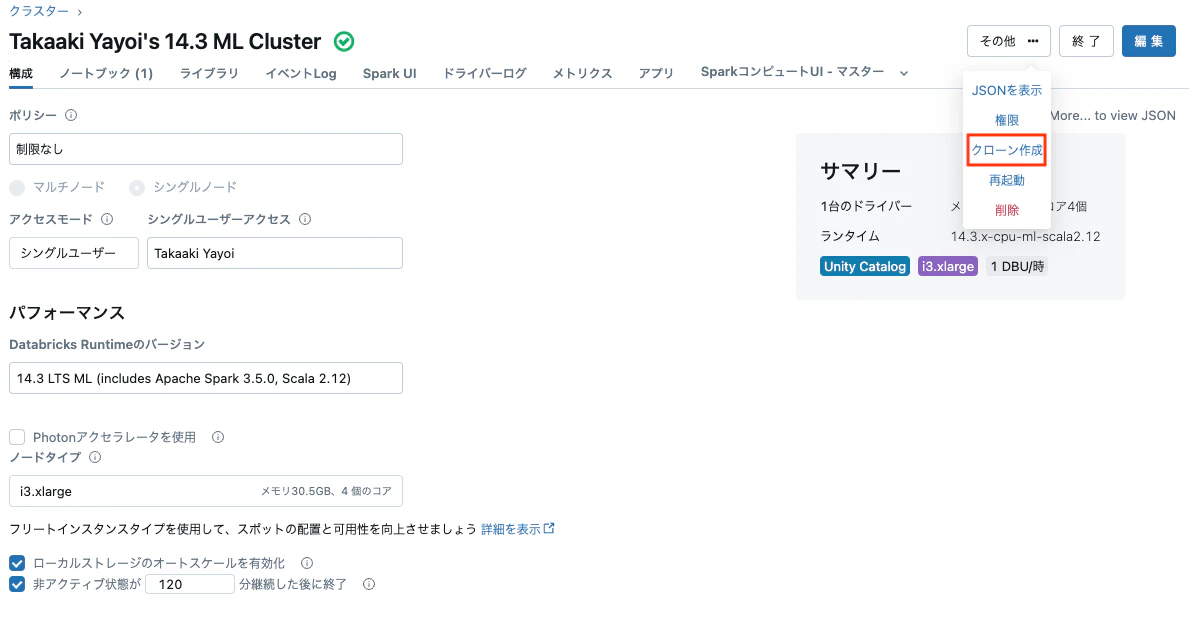Click the blue 編集 button

(x=1149, y=41)
